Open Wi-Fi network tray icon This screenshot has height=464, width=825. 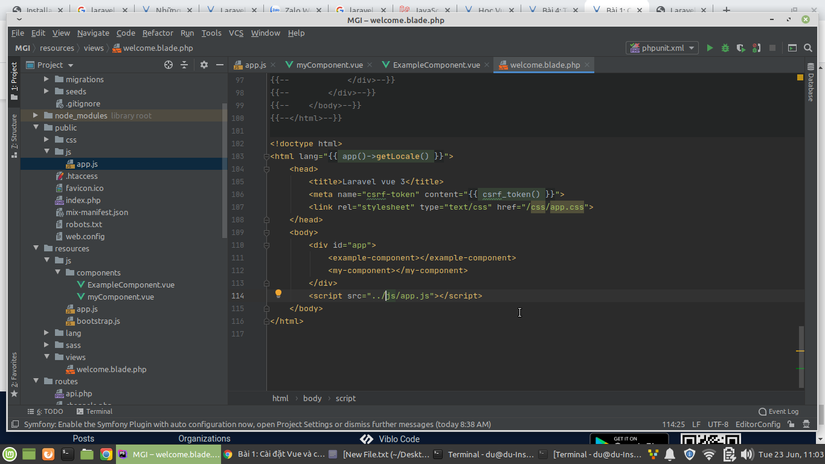709,454
